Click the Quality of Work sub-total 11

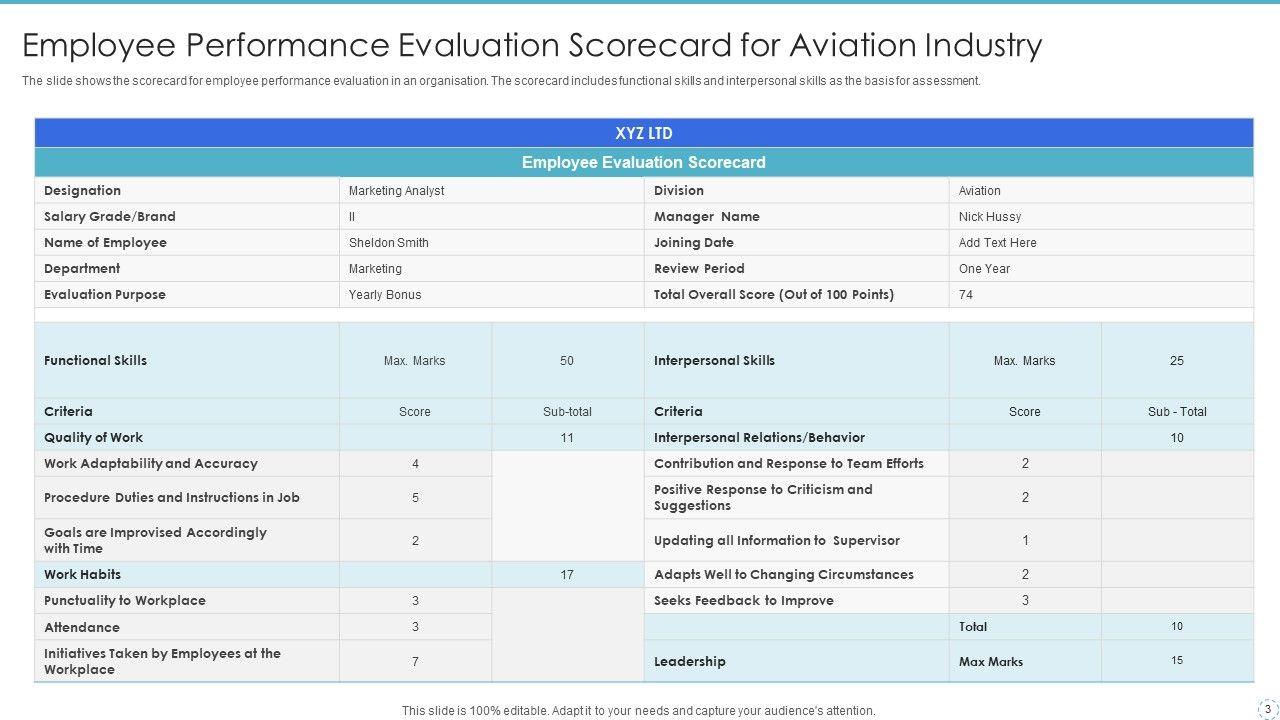pos(567,438)
